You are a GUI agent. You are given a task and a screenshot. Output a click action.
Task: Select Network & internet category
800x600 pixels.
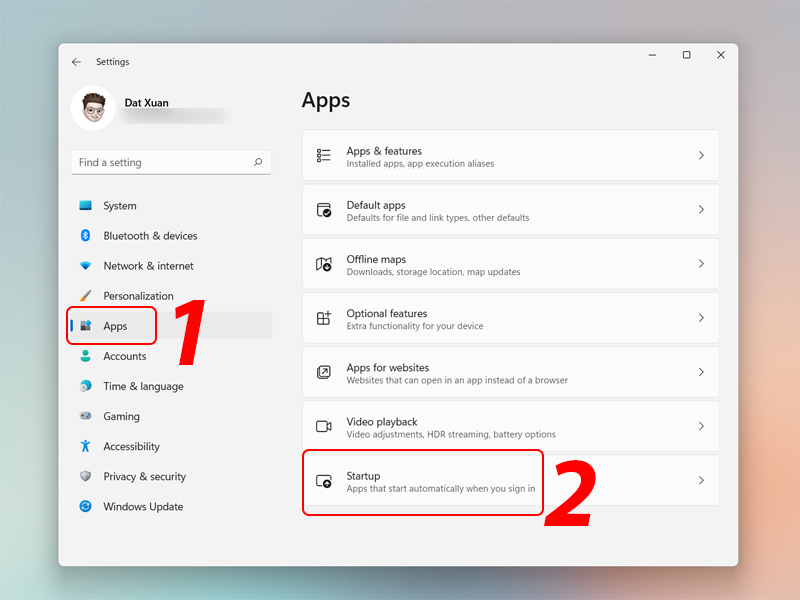(148, 266)
